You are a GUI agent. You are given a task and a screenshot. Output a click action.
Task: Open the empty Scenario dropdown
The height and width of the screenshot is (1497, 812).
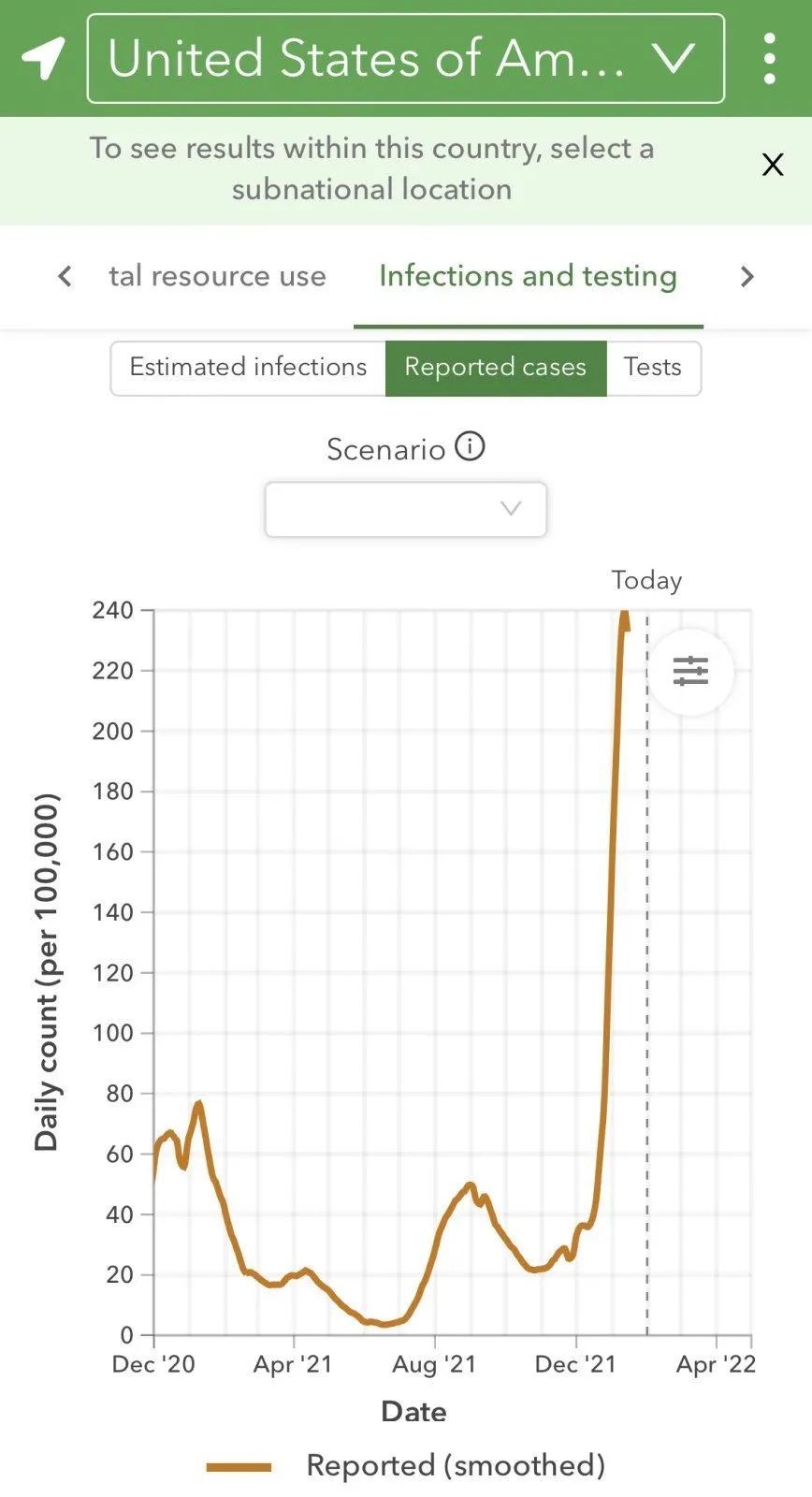click(405, 509)
